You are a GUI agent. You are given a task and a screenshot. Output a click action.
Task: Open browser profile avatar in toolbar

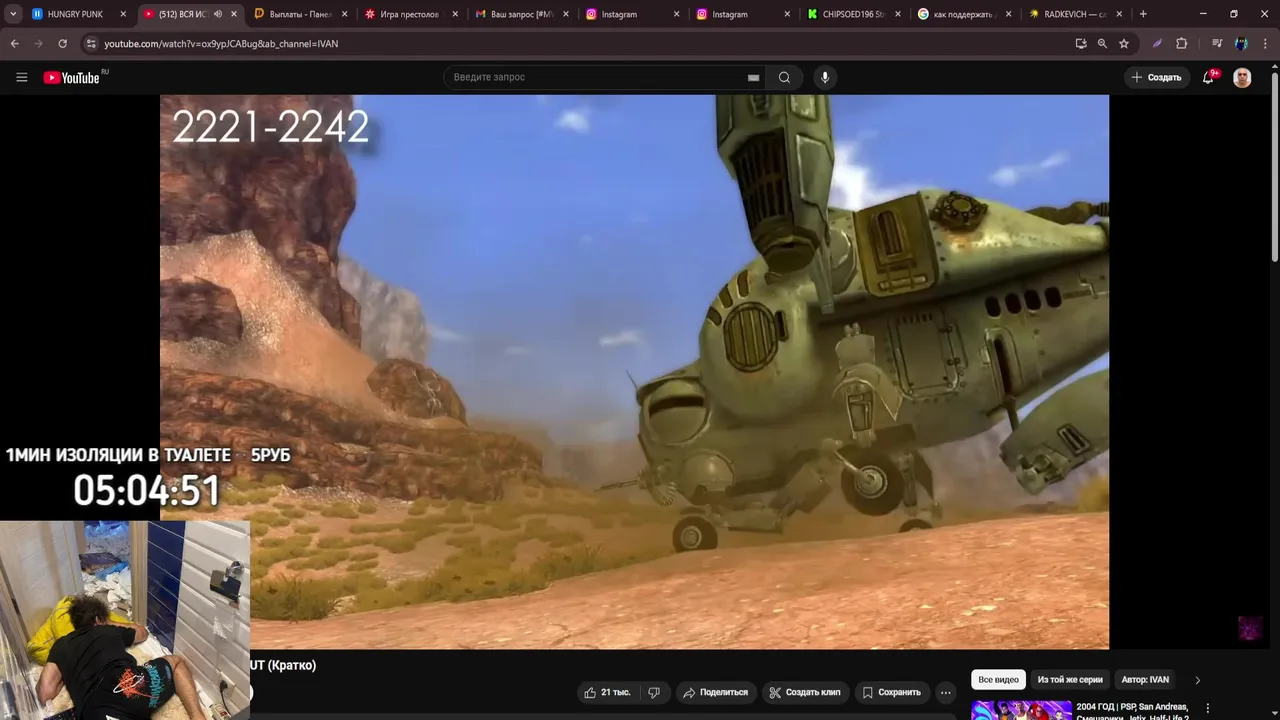click(1241, 44)
